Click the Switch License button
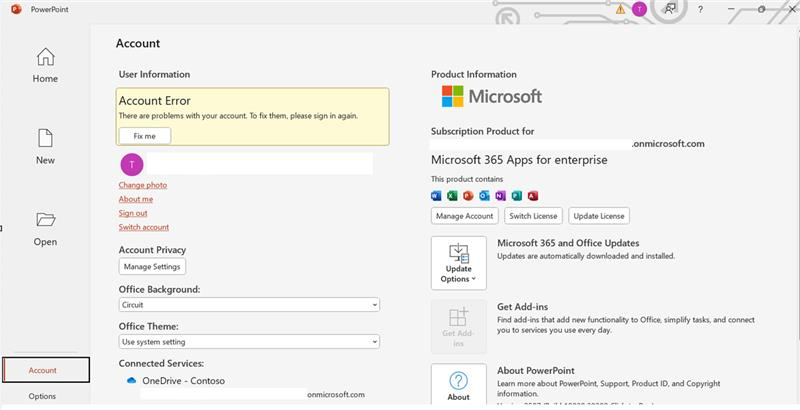Viewport: 800px width, 410px height. (x=533, y=216)
